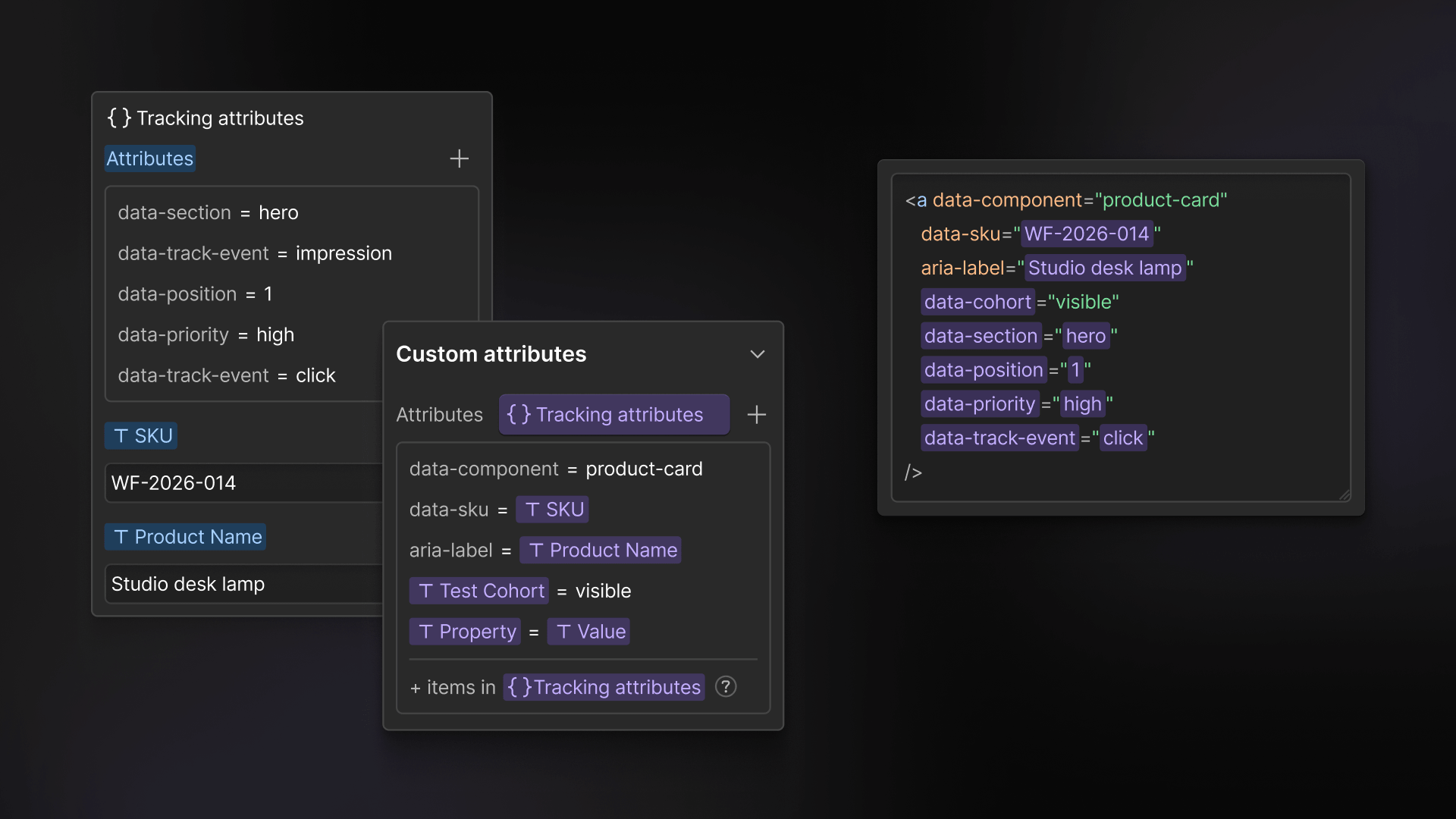
Task: Click plus icon beside Tracking attributes chip in Custom attributes
Action: (x=756, y=414)
